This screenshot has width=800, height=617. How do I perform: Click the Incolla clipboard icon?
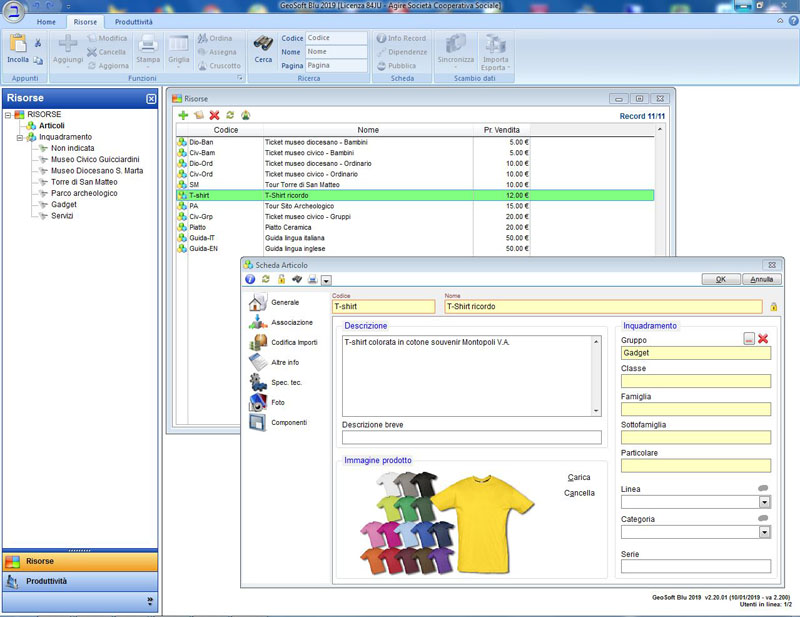[18, 45]
